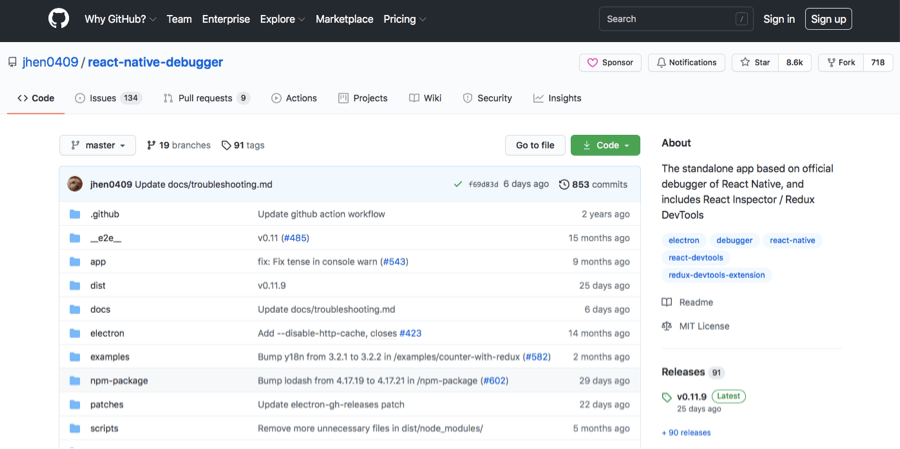Click the repository book icon beside jhen0409

click(12, 63)
